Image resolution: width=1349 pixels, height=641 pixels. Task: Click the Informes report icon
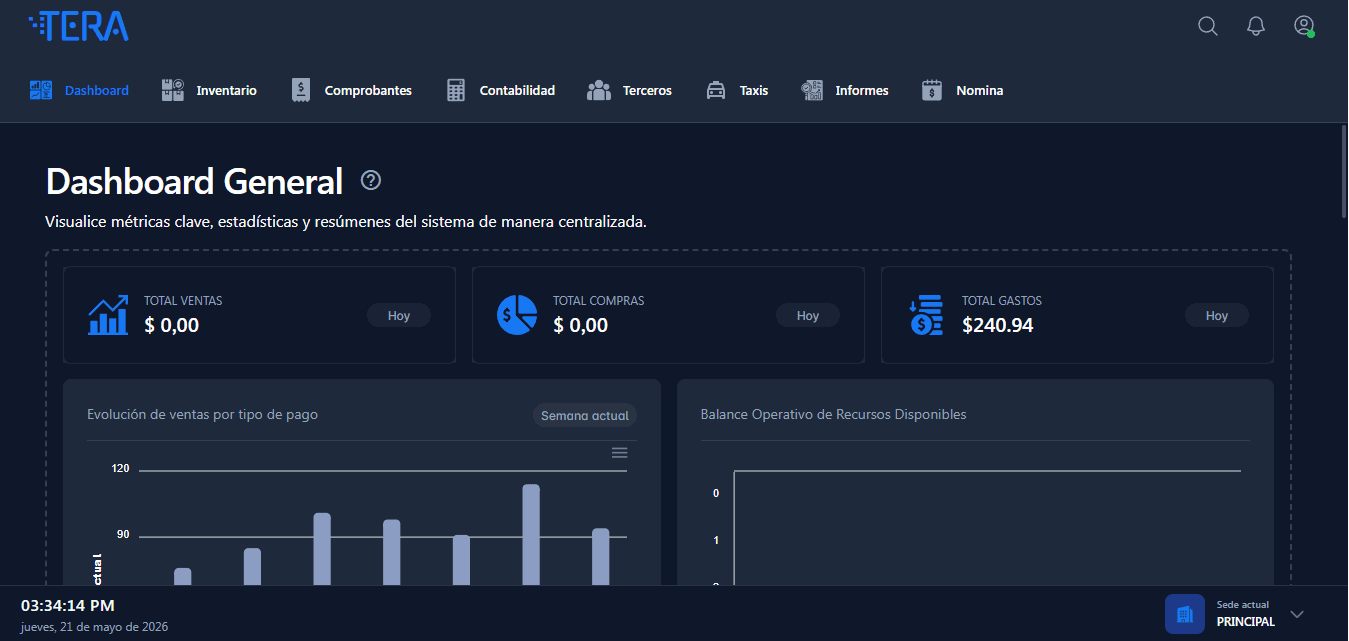click(812, 90)
